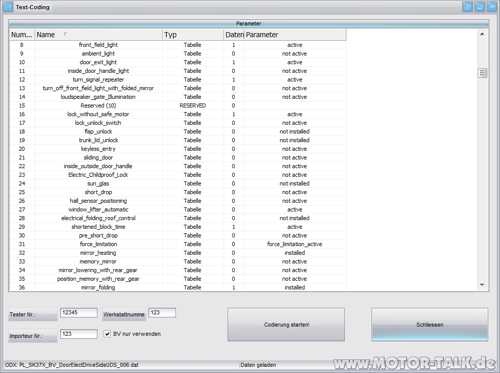The image size is (500, 373).
Task: Select the position_memory_with_rear_gear row
Action: pyautogui.click(x=178, y=279)
